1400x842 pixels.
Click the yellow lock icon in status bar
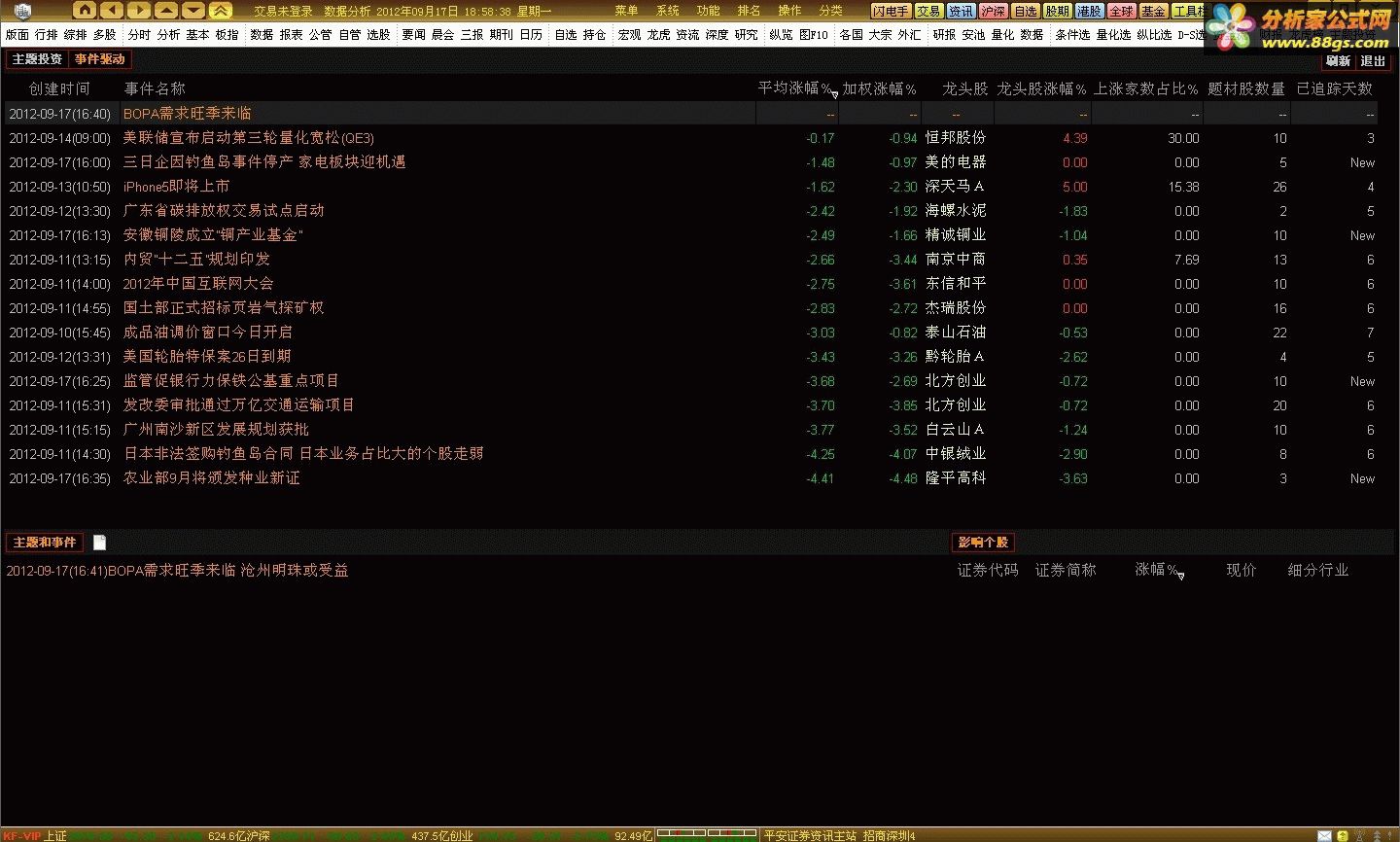[1343, 836]
